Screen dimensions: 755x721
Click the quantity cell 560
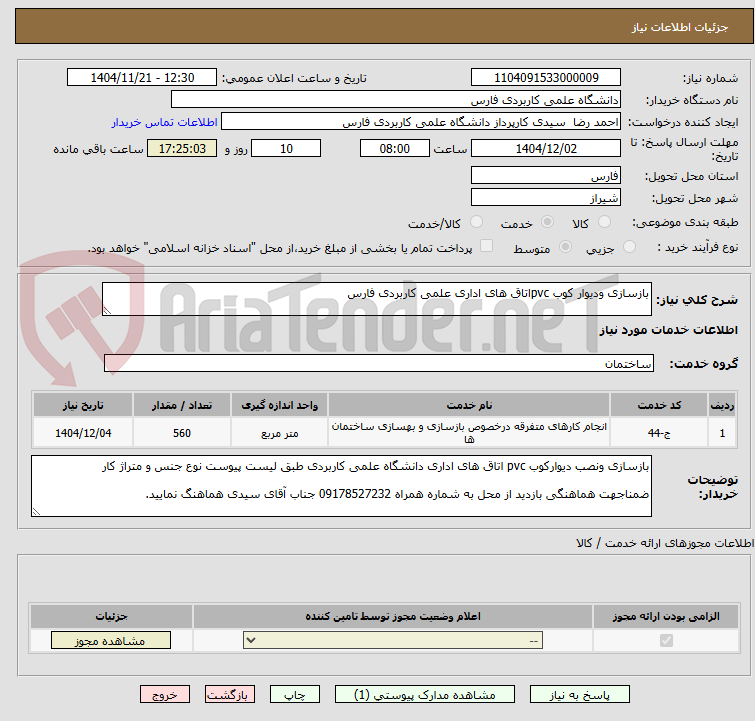pos(182,433)
